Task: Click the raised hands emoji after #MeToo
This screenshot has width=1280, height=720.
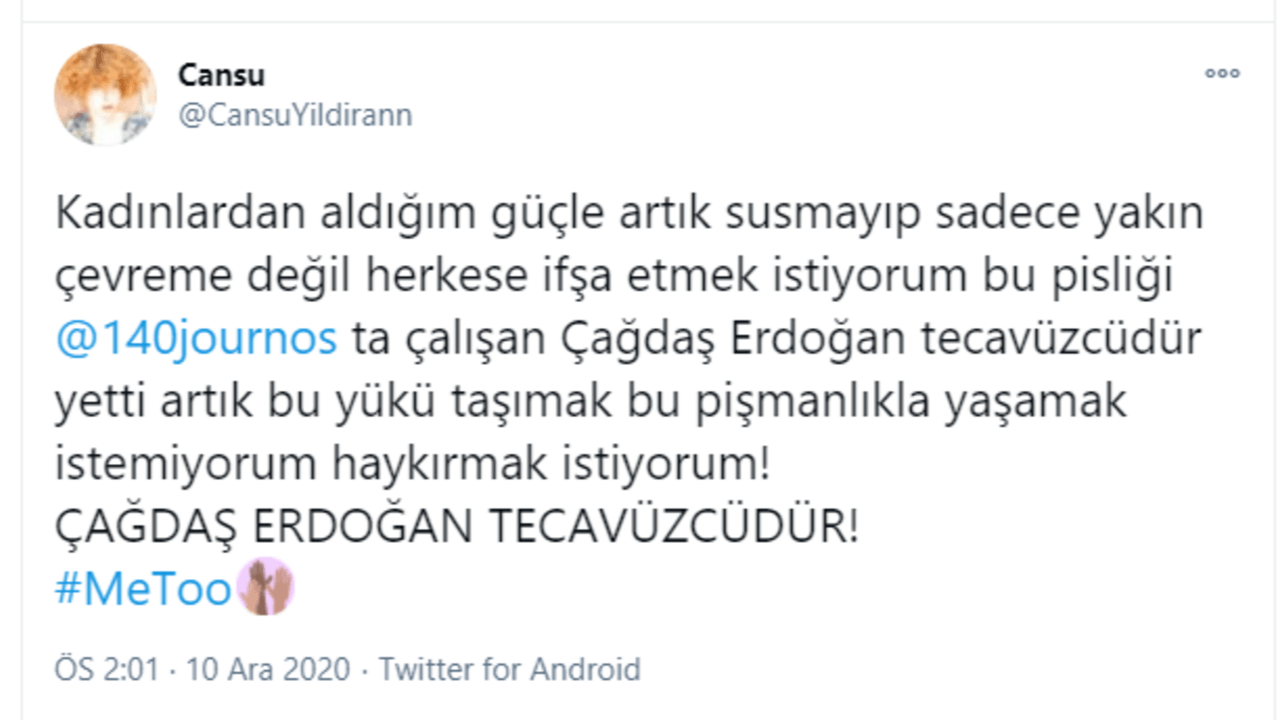Action: click(265, 586)
